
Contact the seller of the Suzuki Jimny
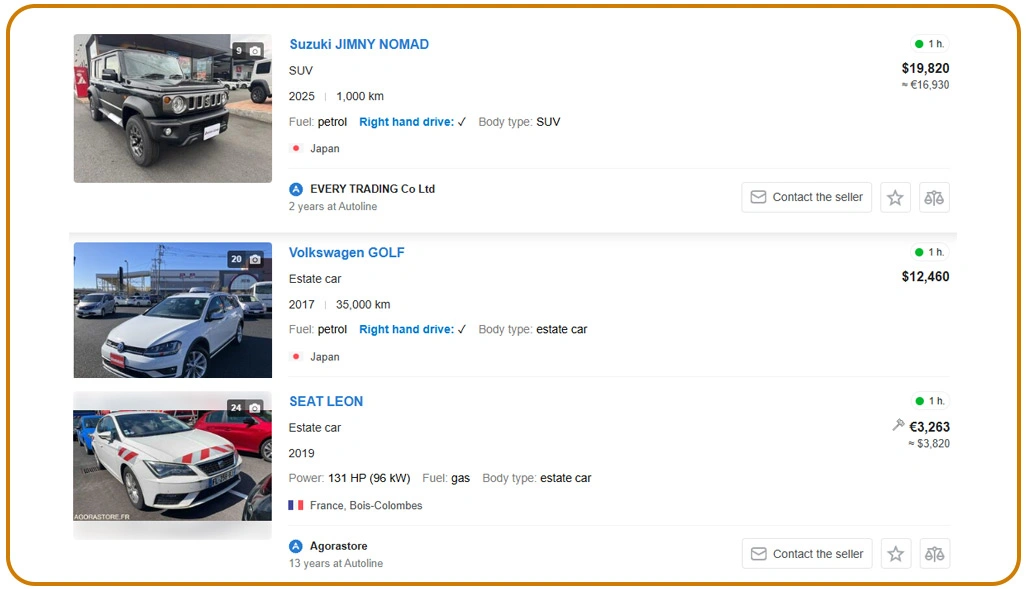coord(806,197)
